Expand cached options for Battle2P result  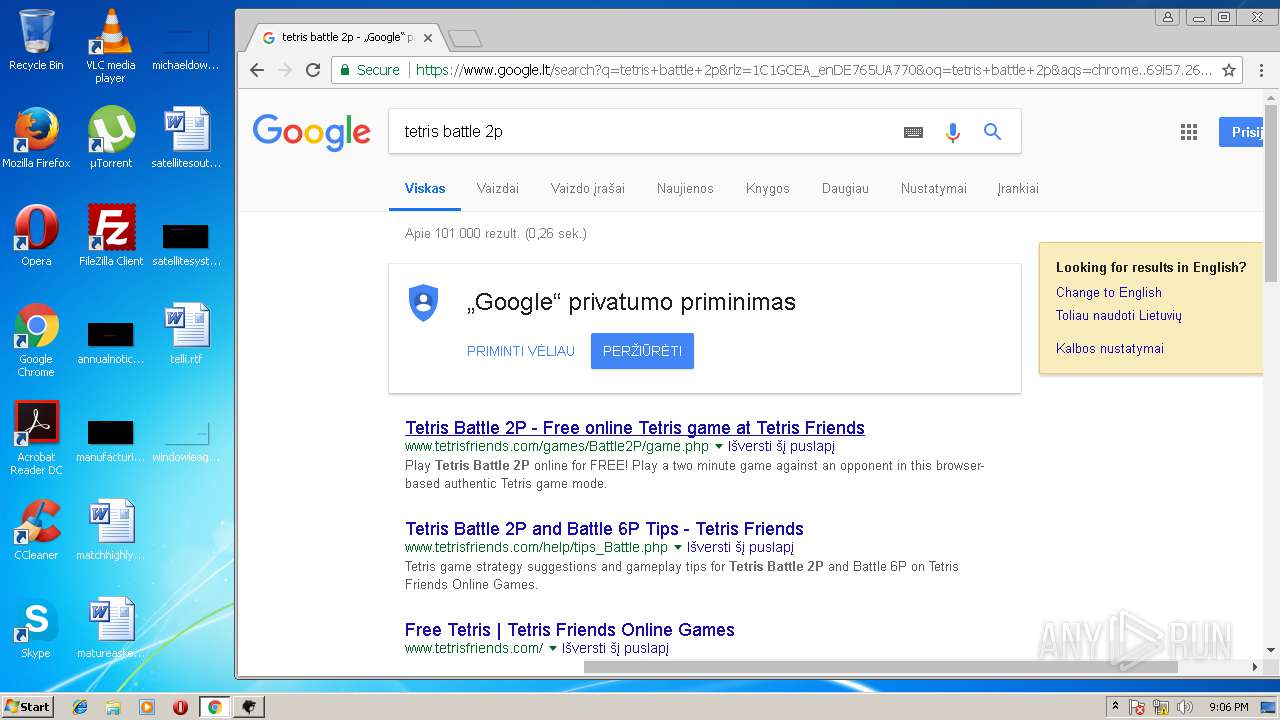(x=718, y=447)
